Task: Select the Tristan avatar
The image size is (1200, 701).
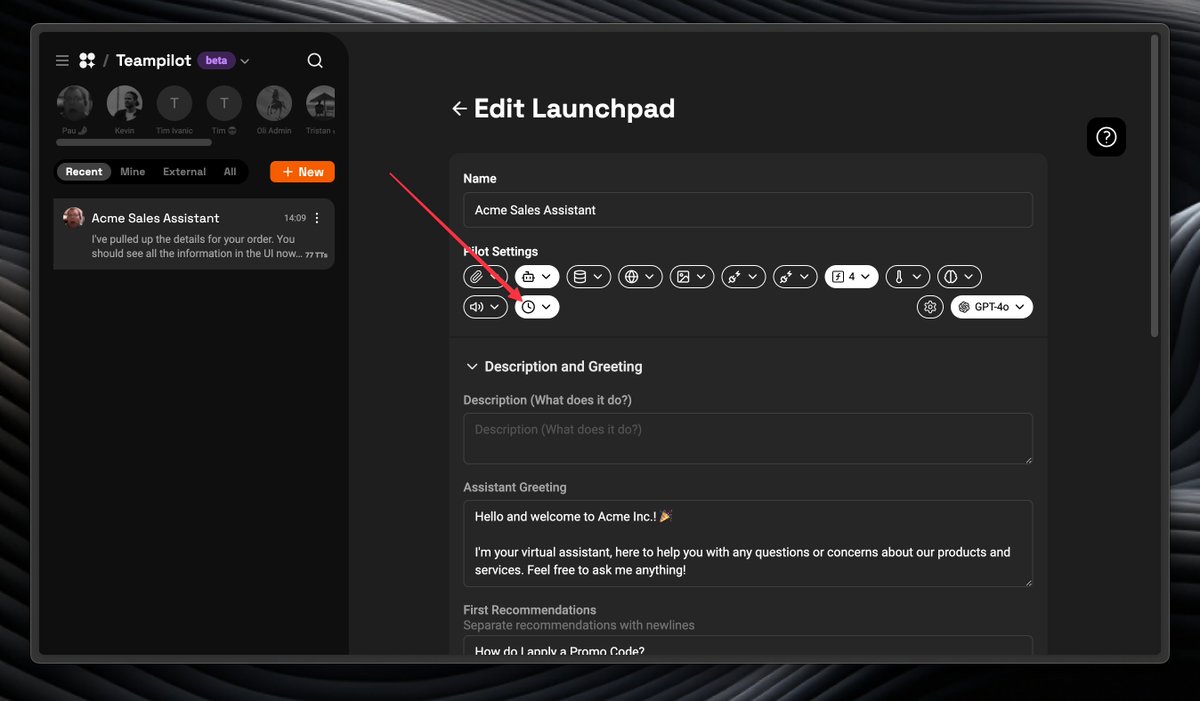Action: click(x=321, y=103)
